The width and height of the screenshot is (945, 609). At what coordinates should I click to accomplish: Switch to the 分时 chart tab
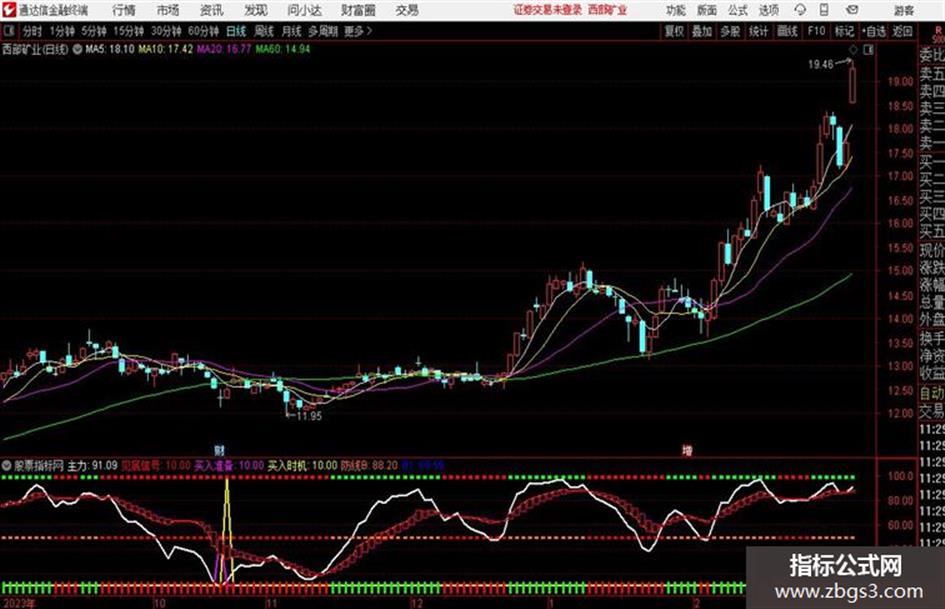coord(33,31)
